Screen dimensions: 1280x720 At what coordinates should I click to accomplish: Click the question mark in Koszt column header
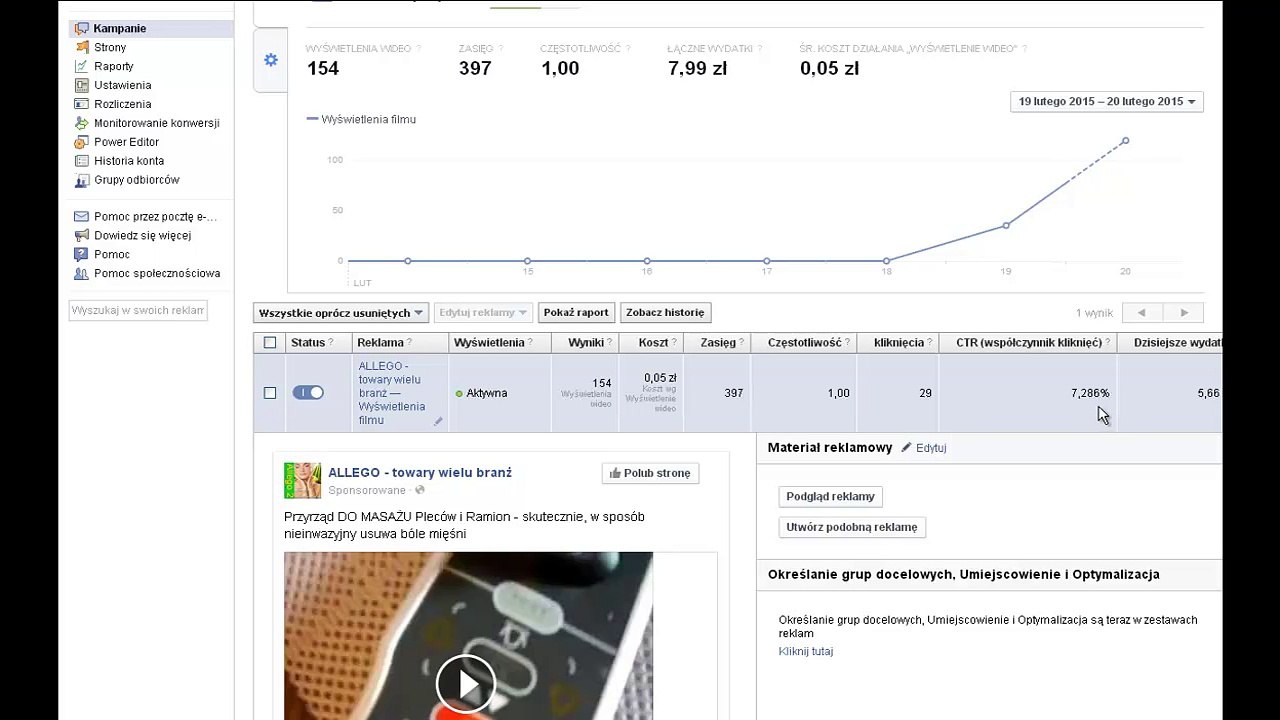pos(675,343)
